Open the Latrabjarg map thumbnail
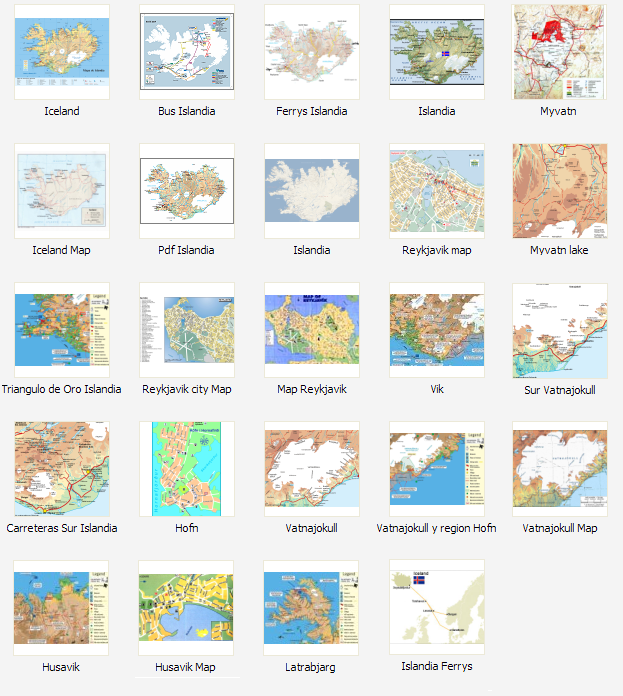Screen dimensions: 623x696 pos(312,607)
